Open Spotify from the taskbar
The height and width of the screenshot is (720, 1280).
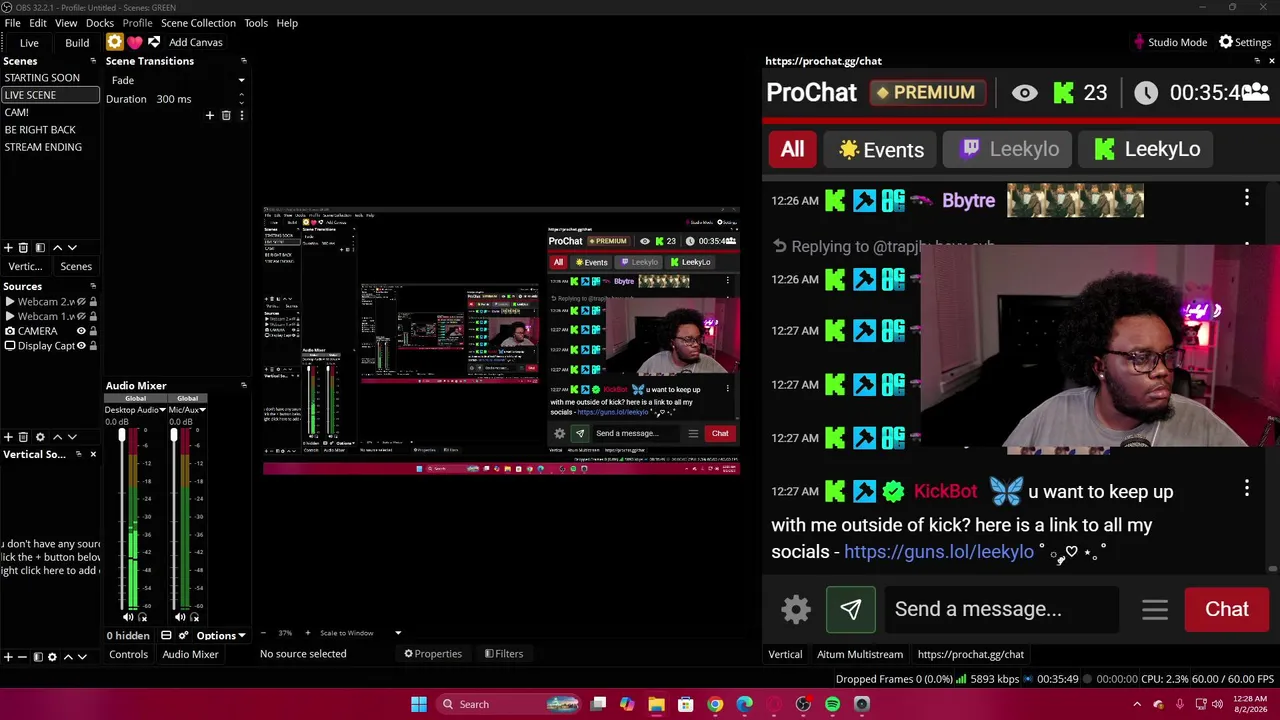(832, 704)
